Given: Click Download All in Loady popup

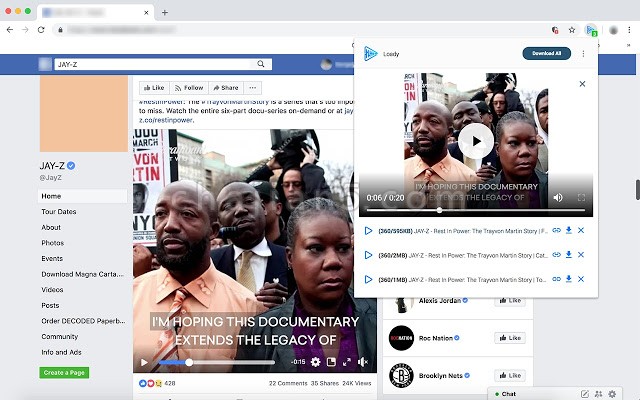Looking at the screenshot, I should pos(547,53).
